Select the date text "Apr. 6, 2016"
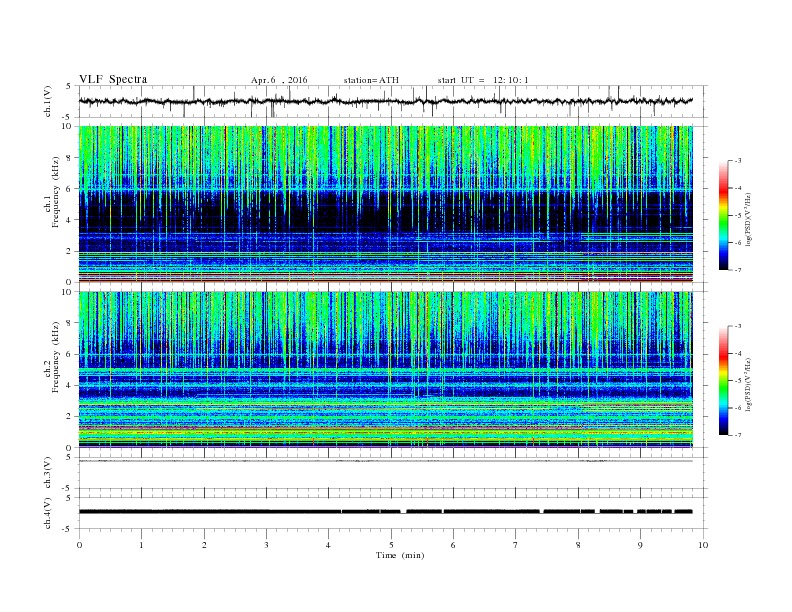 tap(279, 80)
